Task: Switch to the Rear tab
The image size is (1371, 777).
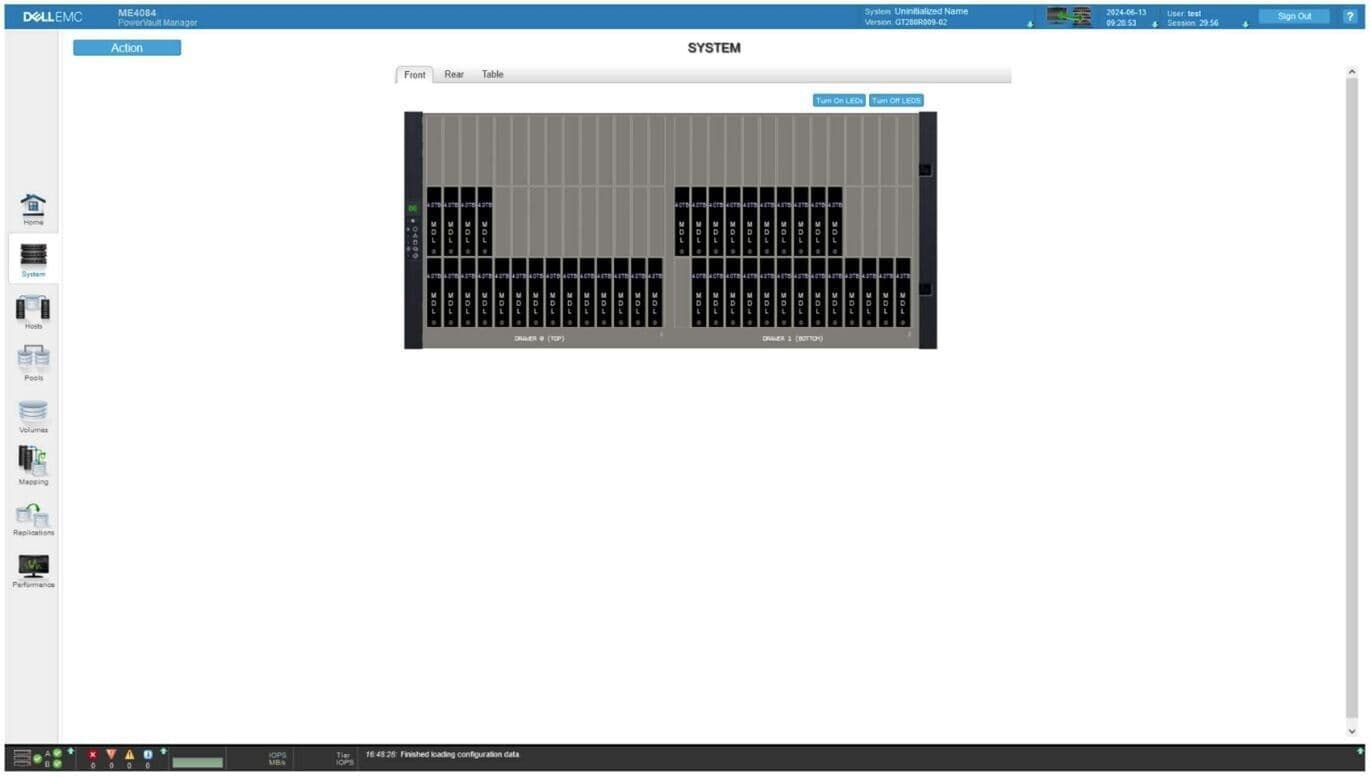Action: (x=454, y=74)
